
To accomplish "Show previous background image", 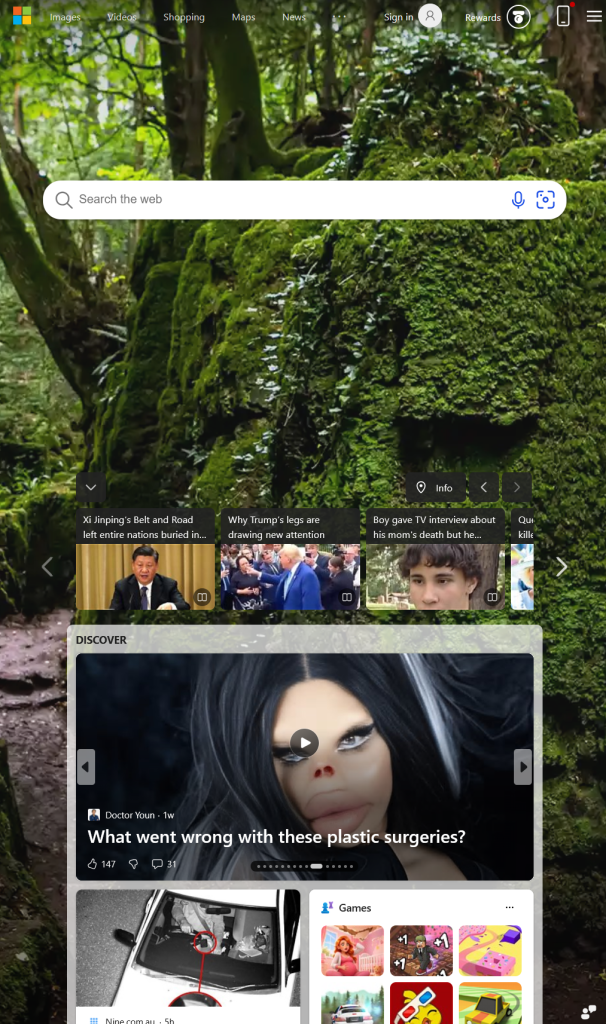I will [x=484, y=487].
